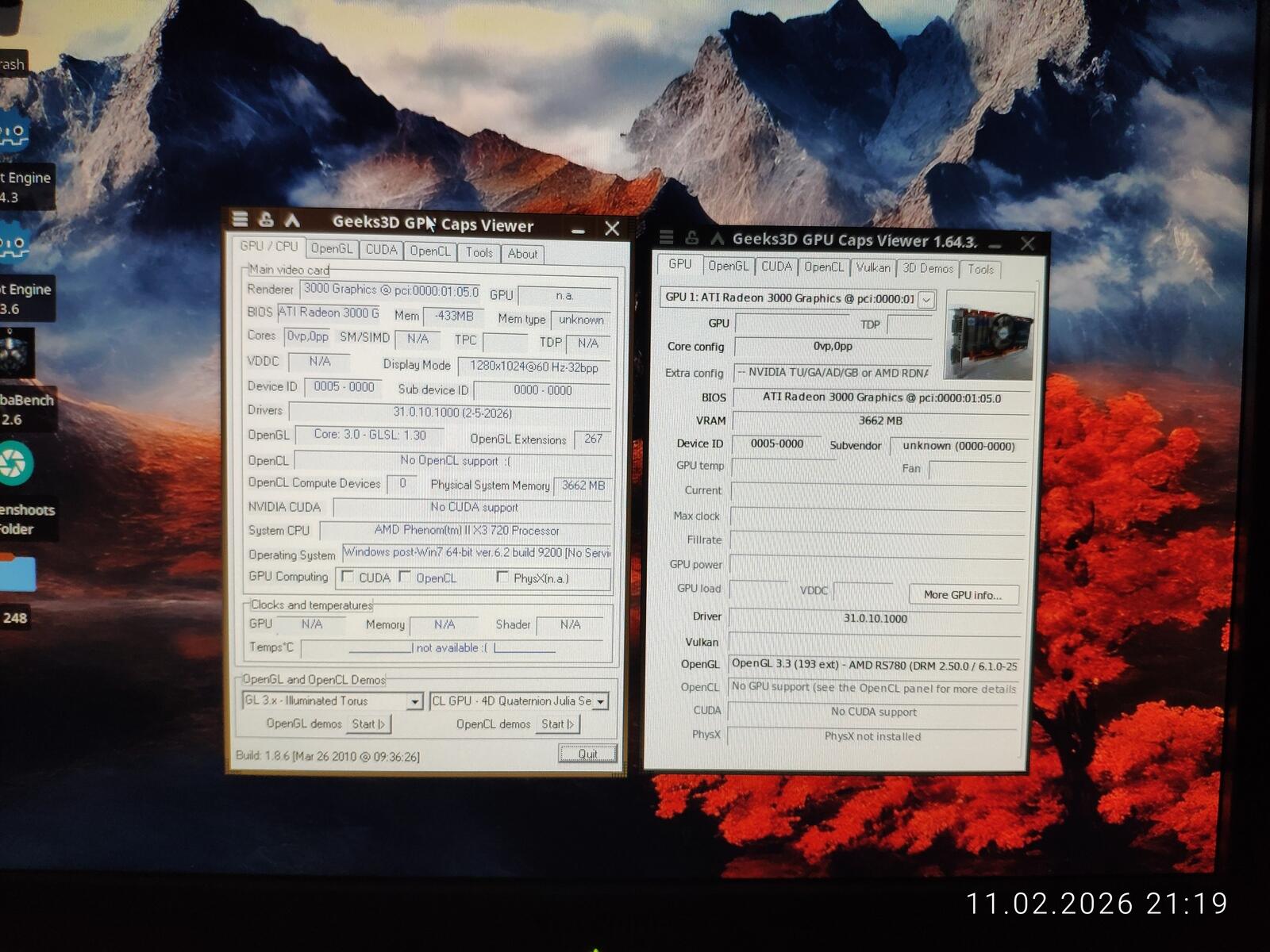1270x952 pixels.
Task: Click Operating System field 'Windows post-Win7 64-bit'
Action: pos(477,552)
